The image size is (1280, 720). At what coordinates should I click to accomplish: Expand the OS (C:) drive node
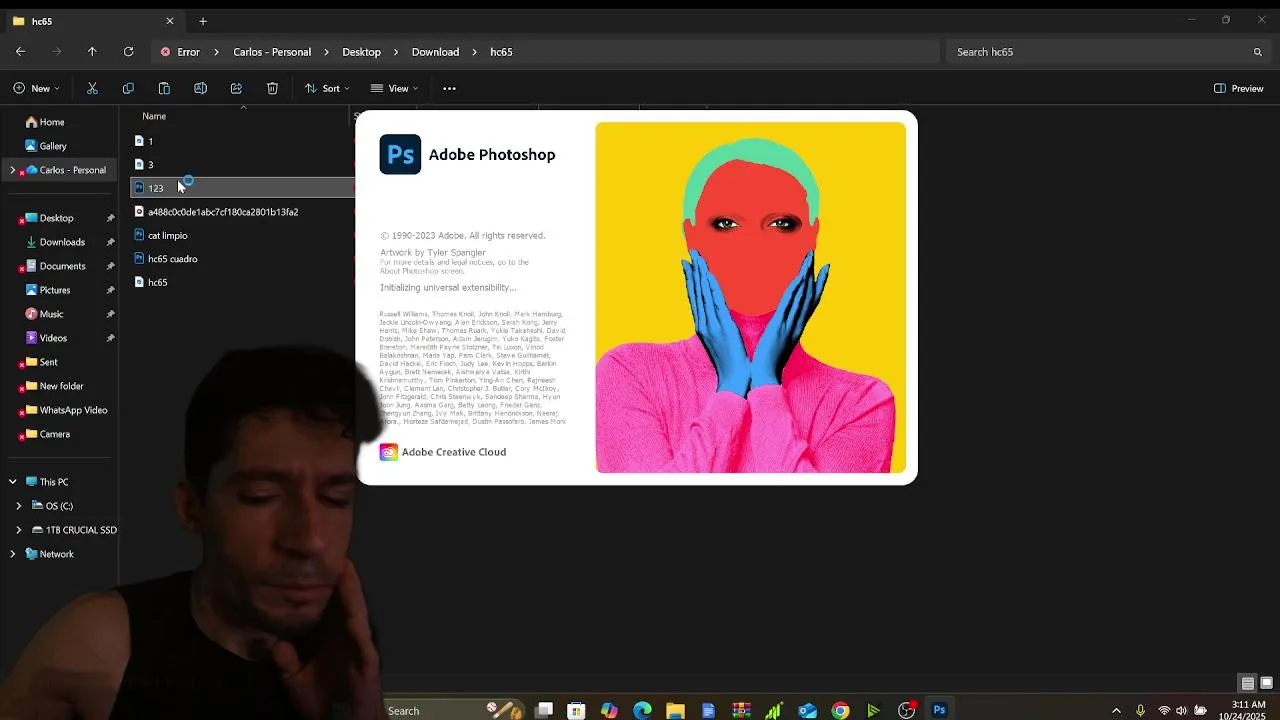pos(18,506)
